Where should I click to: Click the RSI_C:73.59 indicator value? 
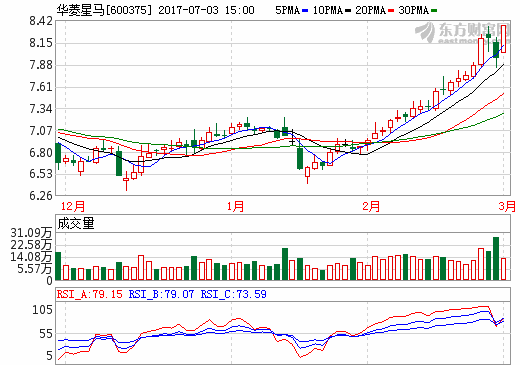pyautogui.click(x=233, y=294)
